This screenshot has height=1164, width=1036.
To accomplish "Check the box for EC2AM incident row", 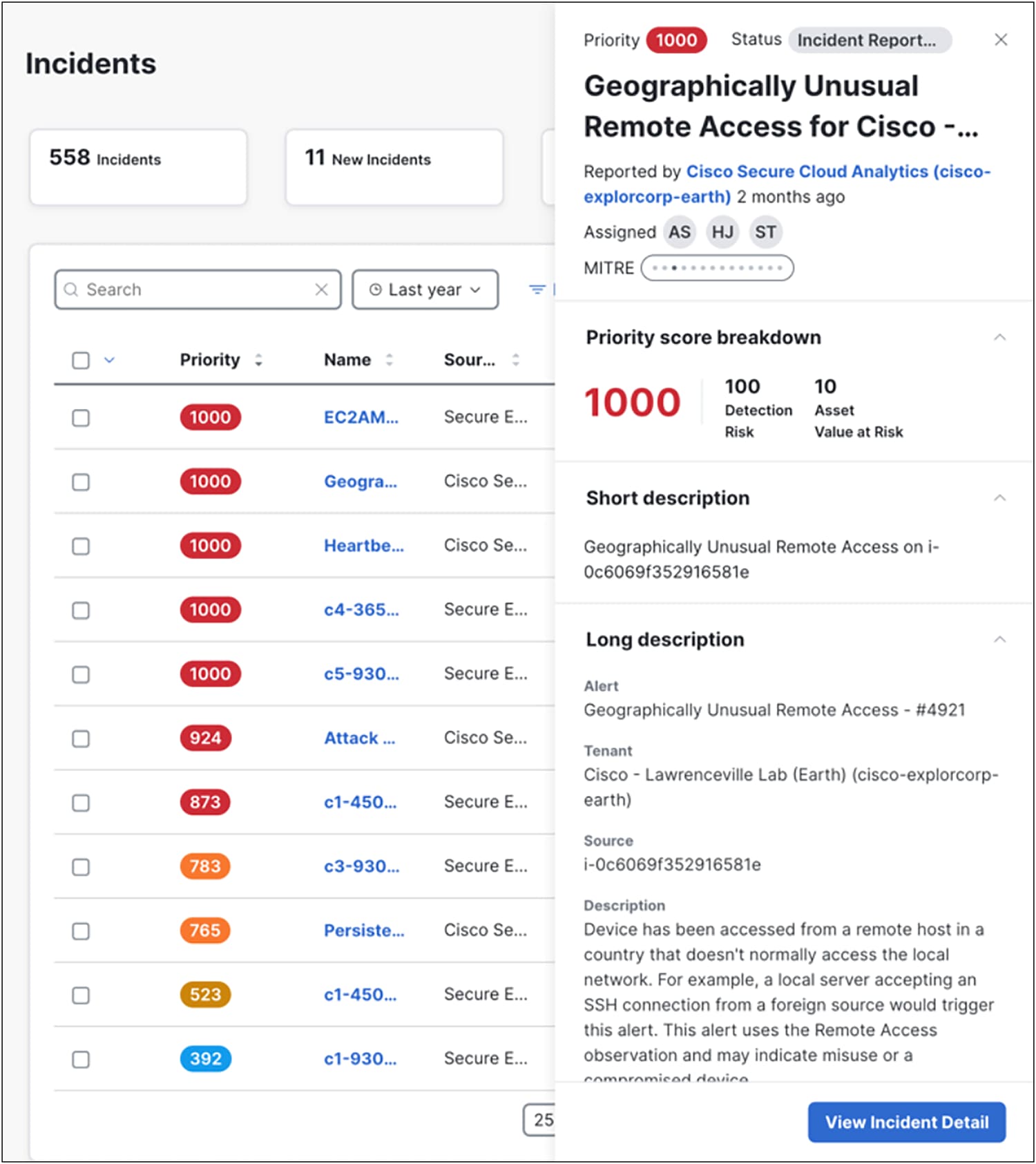I will pyautogui.click(x=81, y=418).
